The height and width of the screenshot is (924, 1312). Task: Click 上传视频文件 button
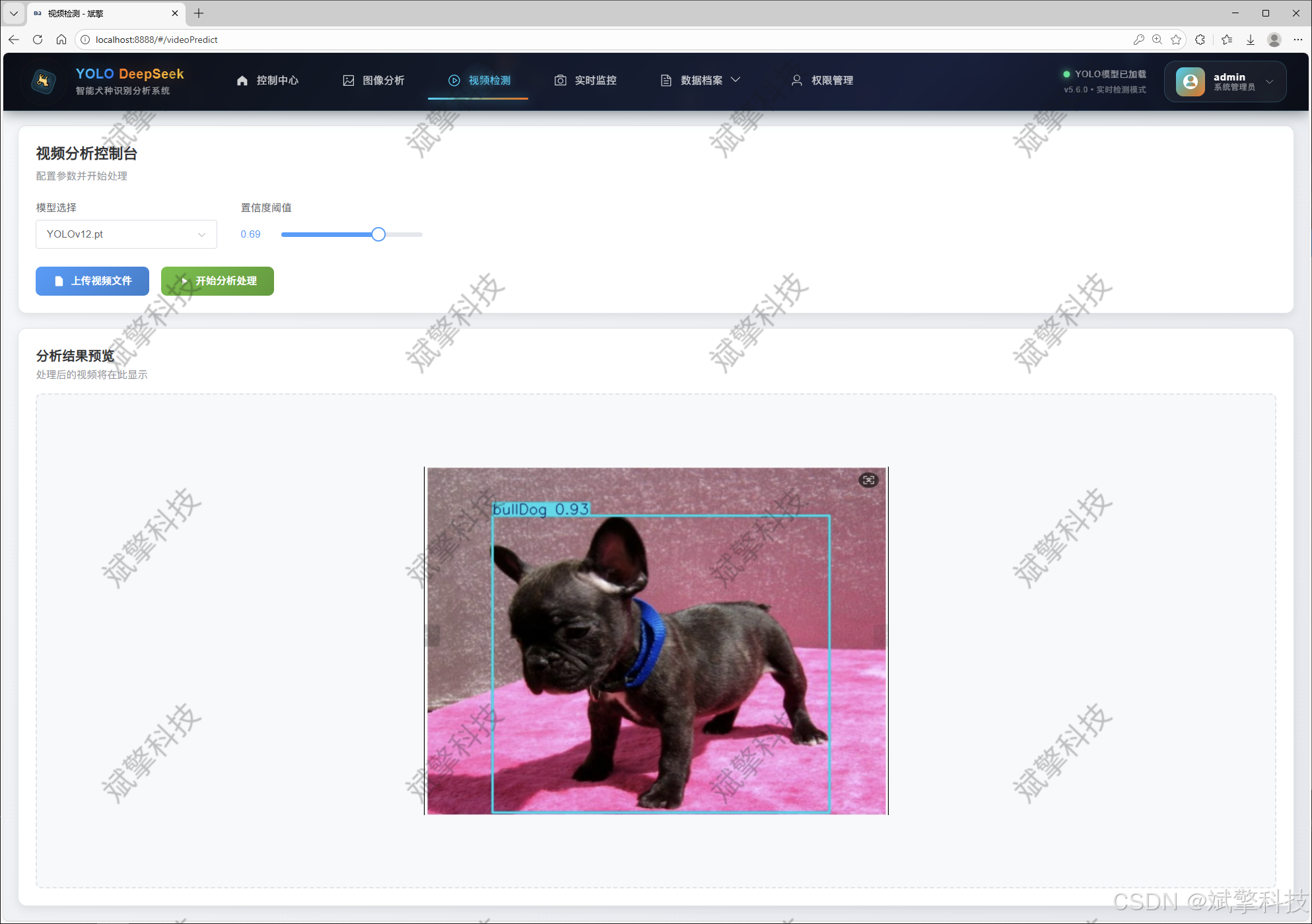[x=92, y=281]
